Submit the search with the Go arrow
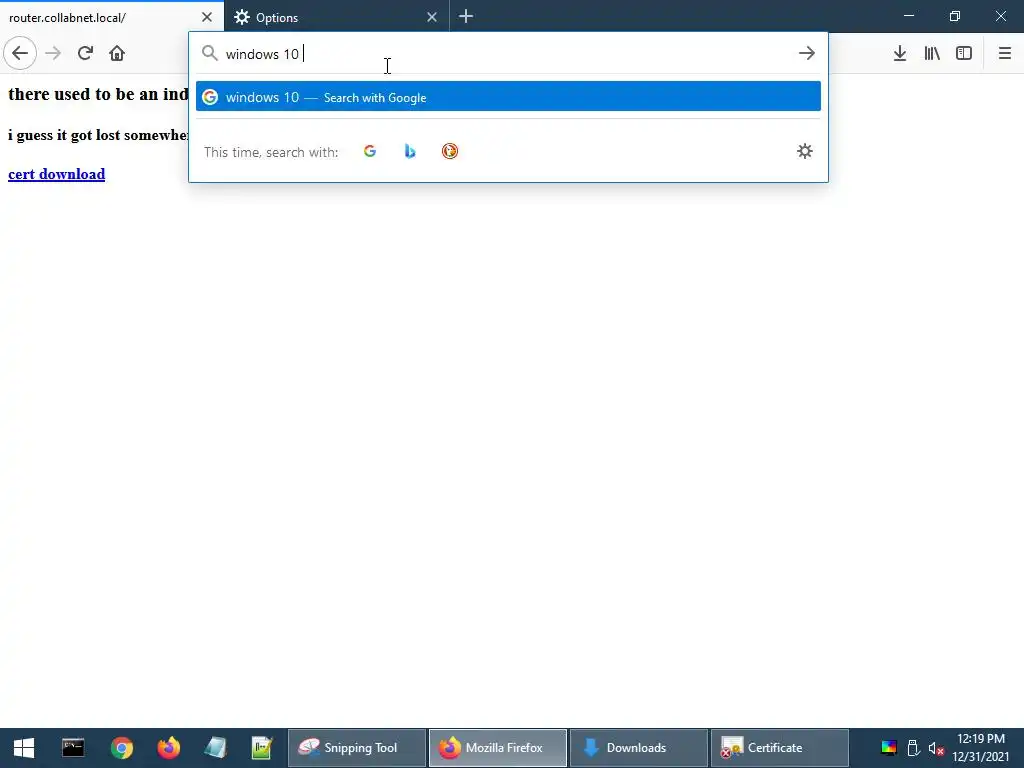This screenshot has width=1024, height=768. tap(807, 53)
